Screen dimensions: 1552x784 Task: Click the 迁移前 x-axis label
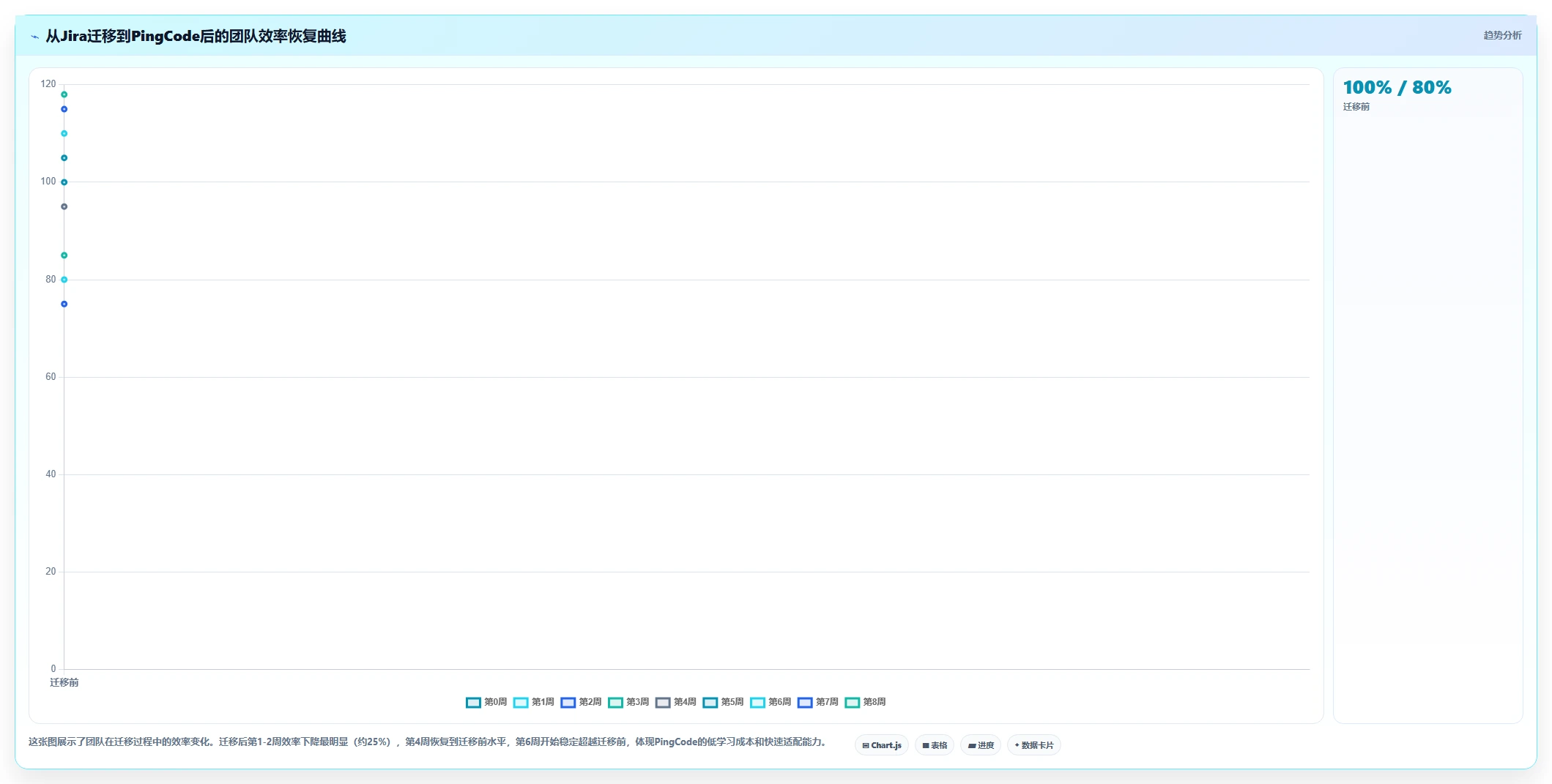tap(64, 682)
